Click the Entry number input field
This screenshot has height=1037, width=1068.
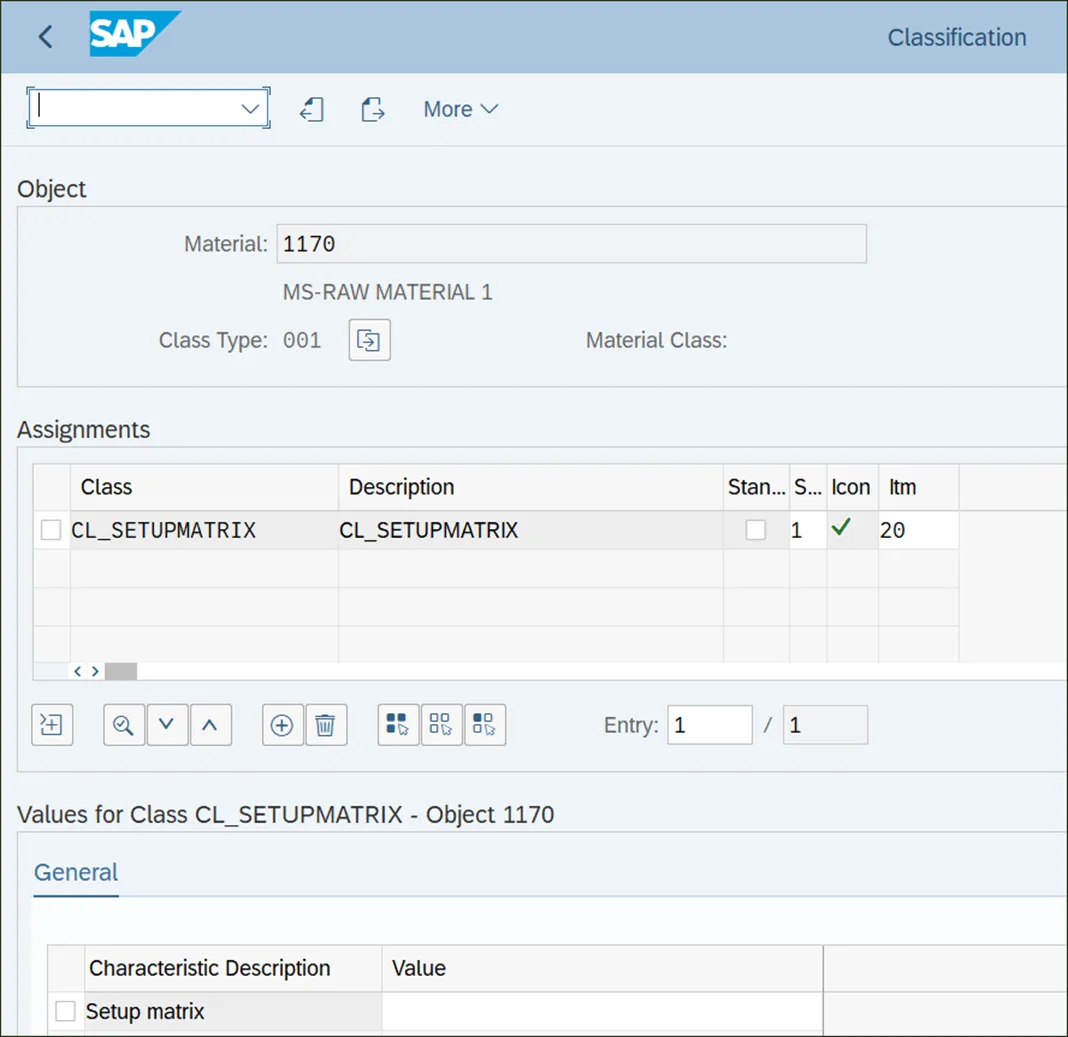click(709, 725)
